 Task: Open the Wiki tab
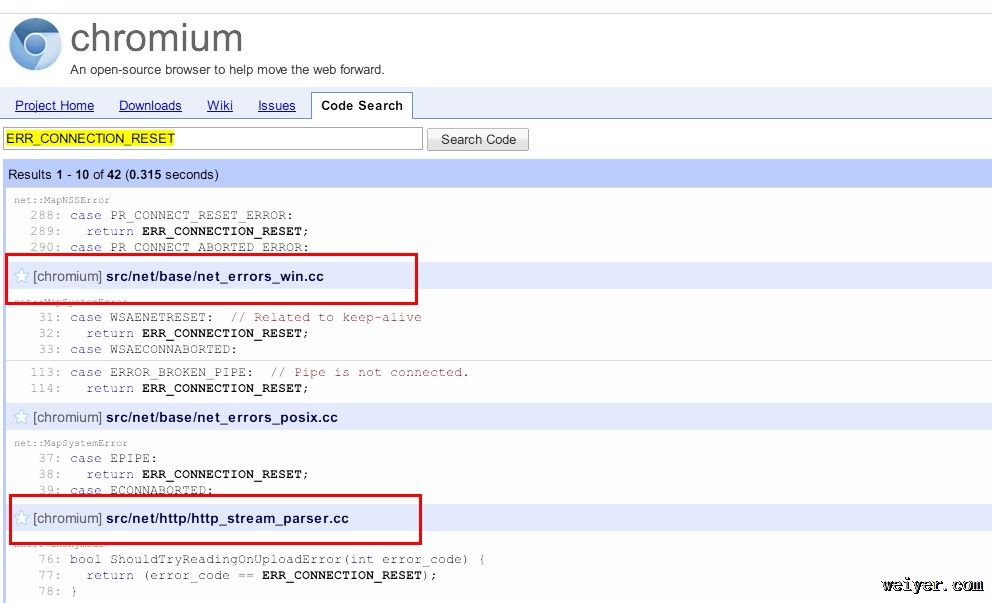[x=220, y=106]
